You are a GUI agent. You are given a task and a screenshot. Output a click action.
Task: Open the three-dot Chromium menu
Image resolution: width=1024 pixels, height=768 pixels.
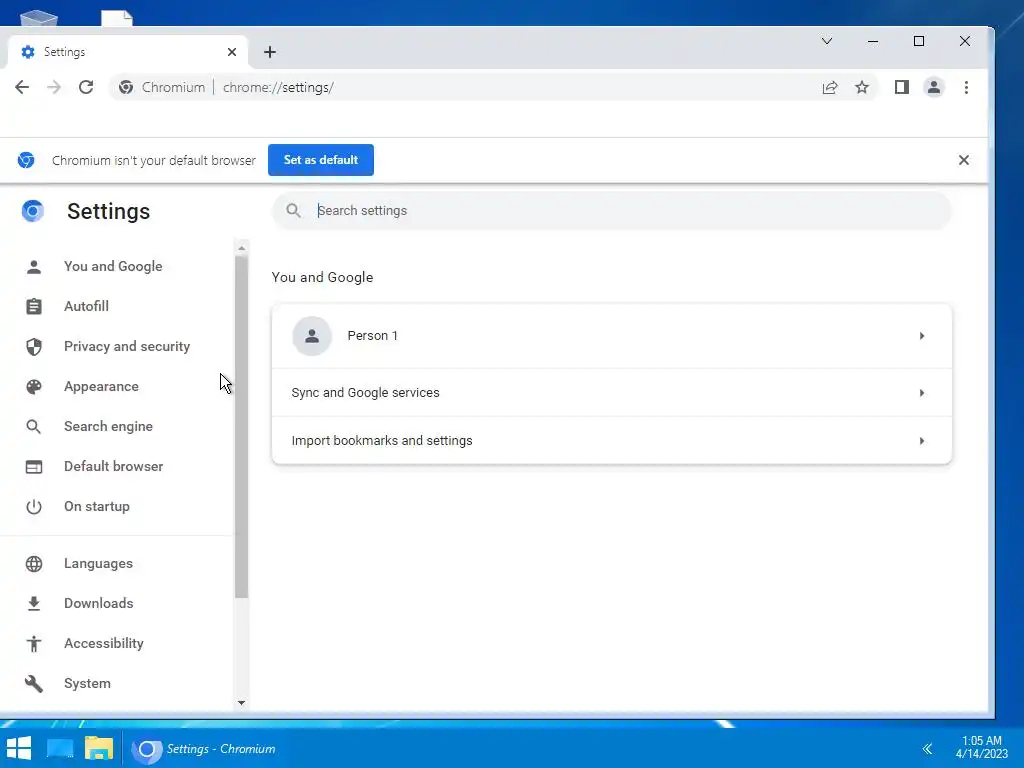tap(967, 88)
